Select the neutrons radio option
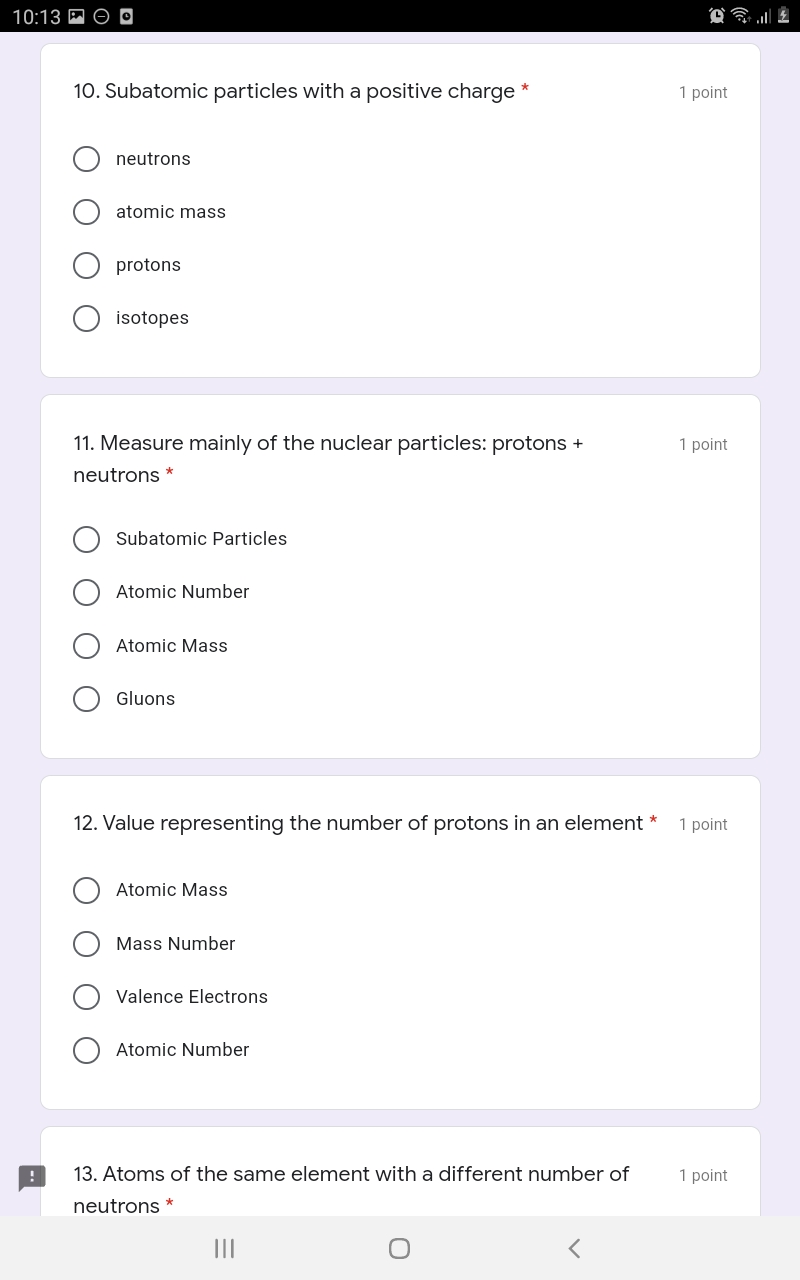The height and width of the screenshot is (1280, 800). (87, 159)
